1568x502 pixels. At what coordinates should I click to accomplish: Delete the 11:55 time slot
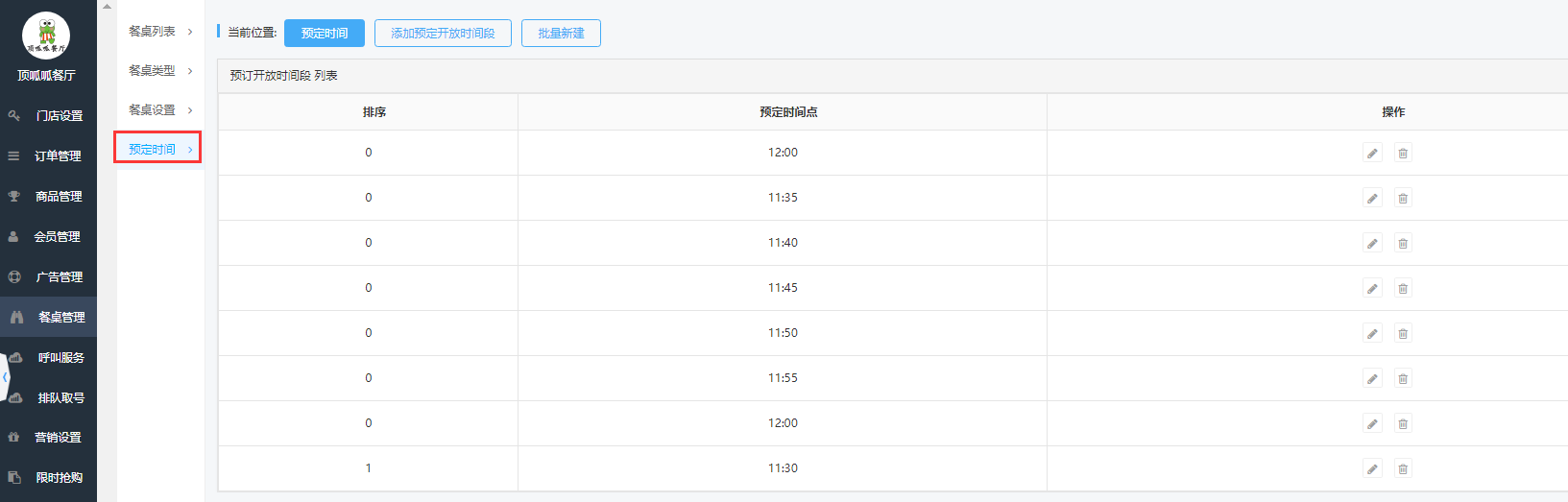tap(1403, 379)
